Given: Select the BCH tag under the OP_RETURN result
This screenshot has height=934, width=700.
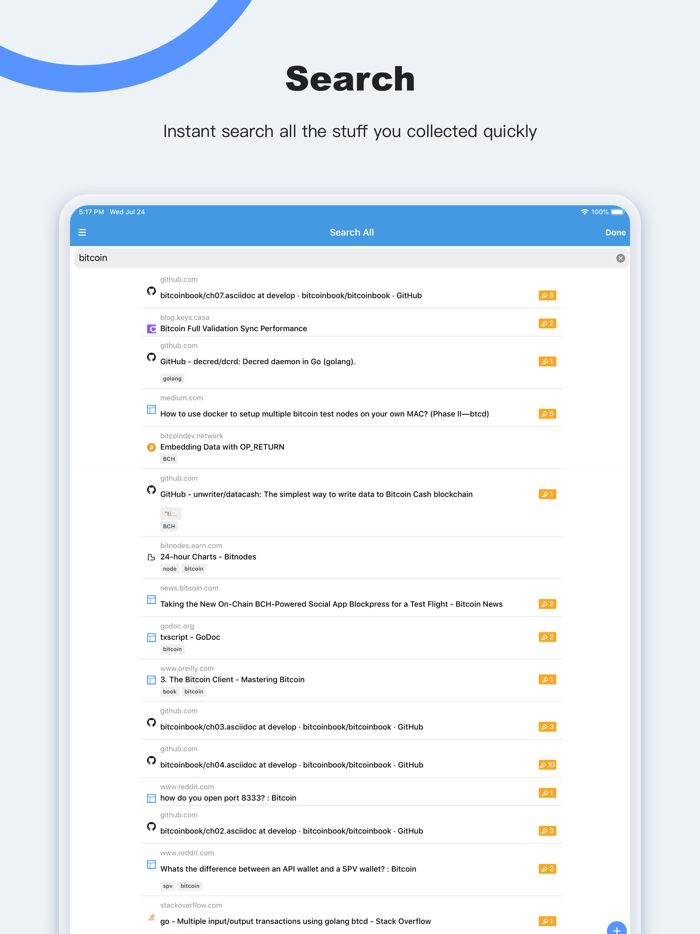Looking at the screenshot, I should [167, 459].
